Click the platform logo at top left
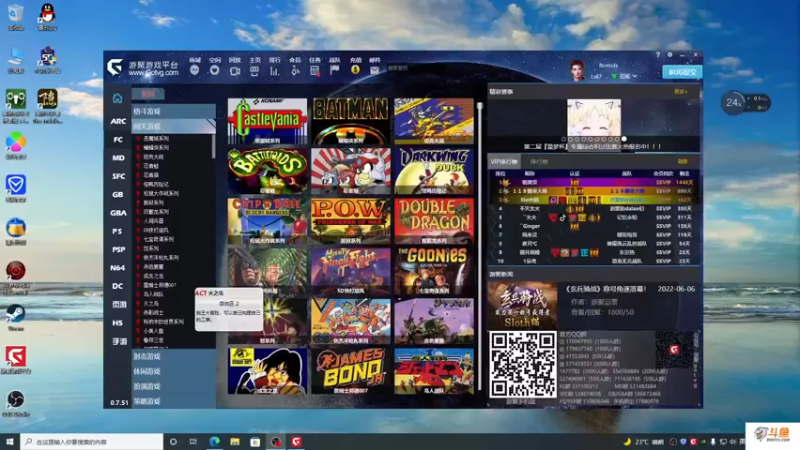800x450 pixels. tap(115, 67)
